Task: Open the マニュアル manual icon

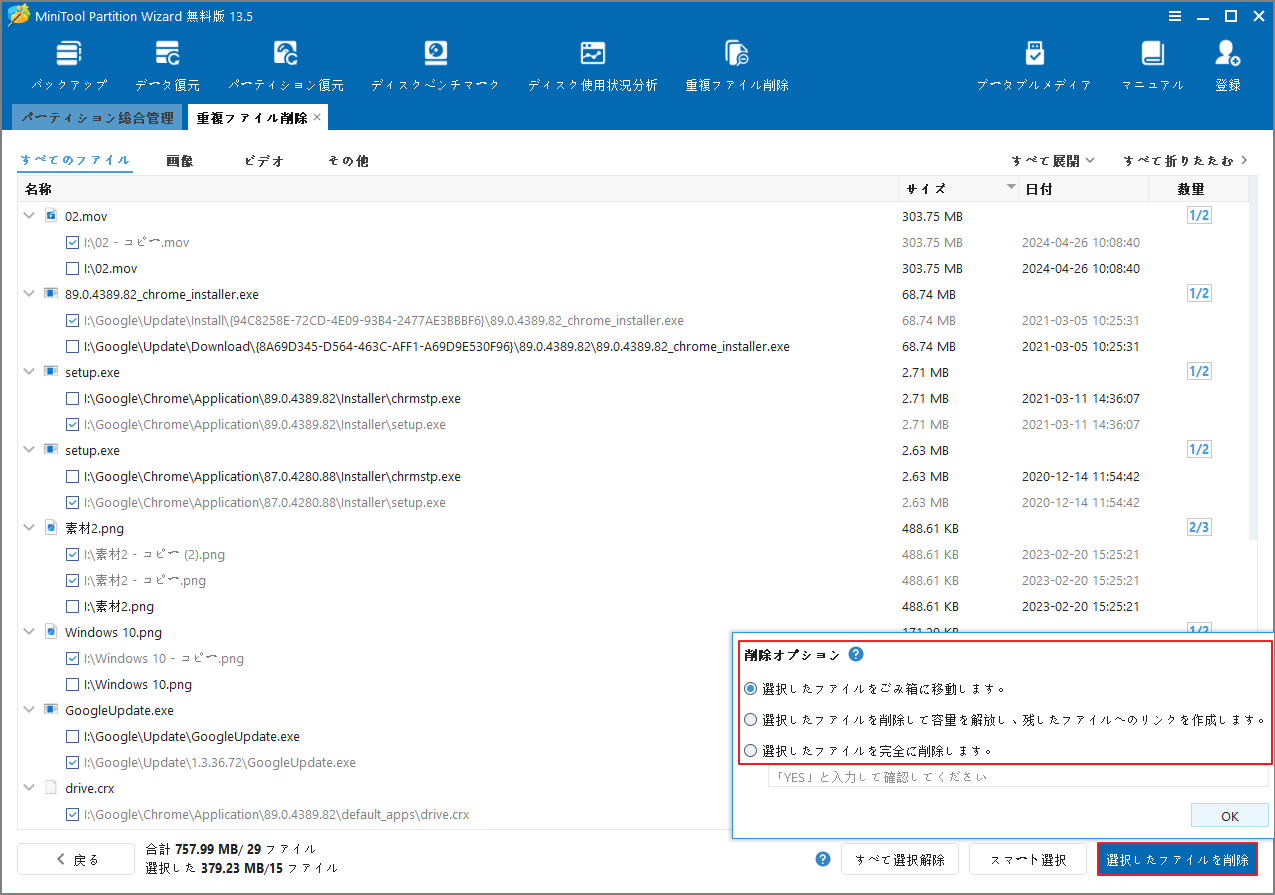Action: (x=1152, y=60)
